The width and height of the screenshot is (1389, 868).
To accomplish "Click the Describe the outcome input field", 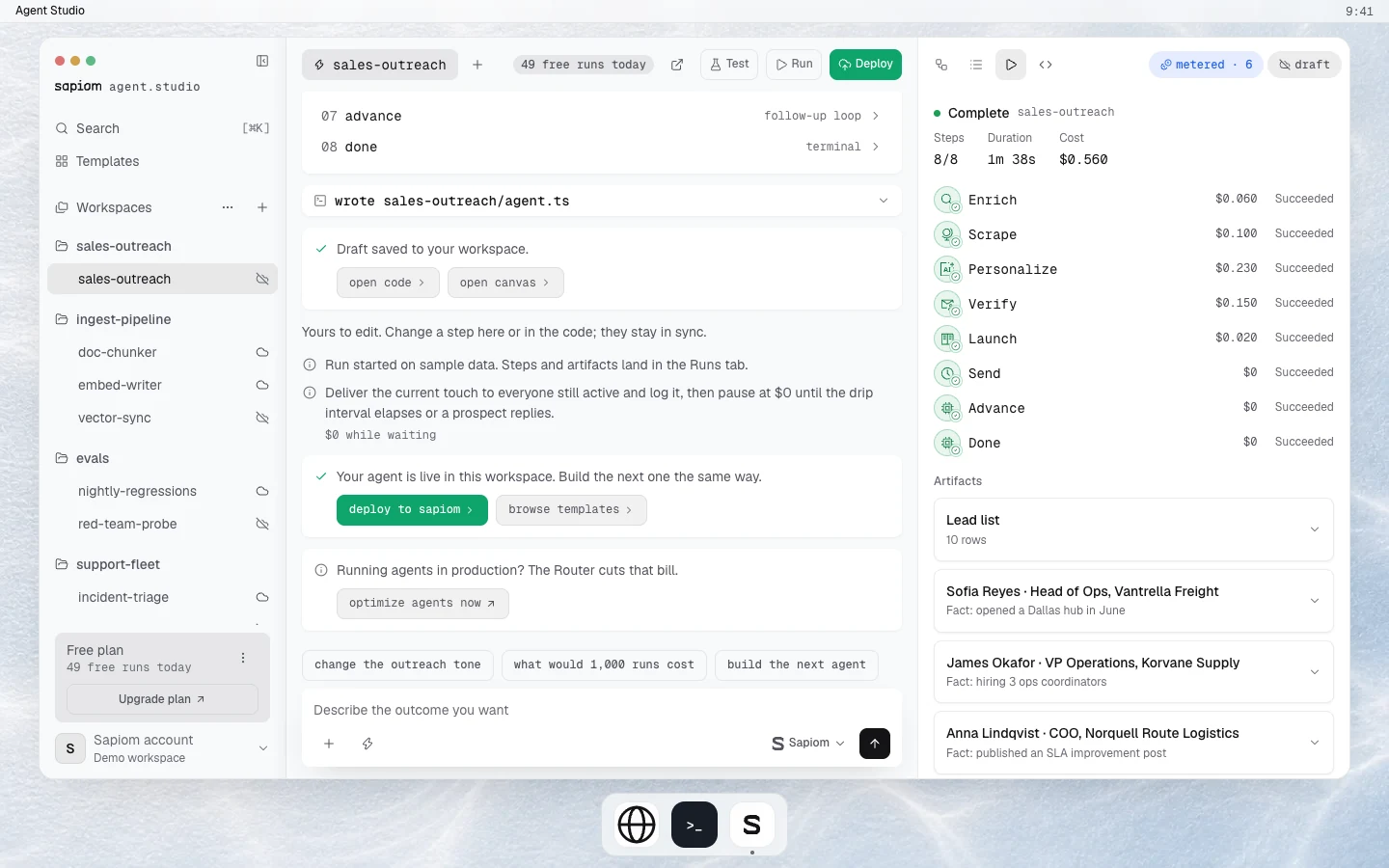I will 602,710.
